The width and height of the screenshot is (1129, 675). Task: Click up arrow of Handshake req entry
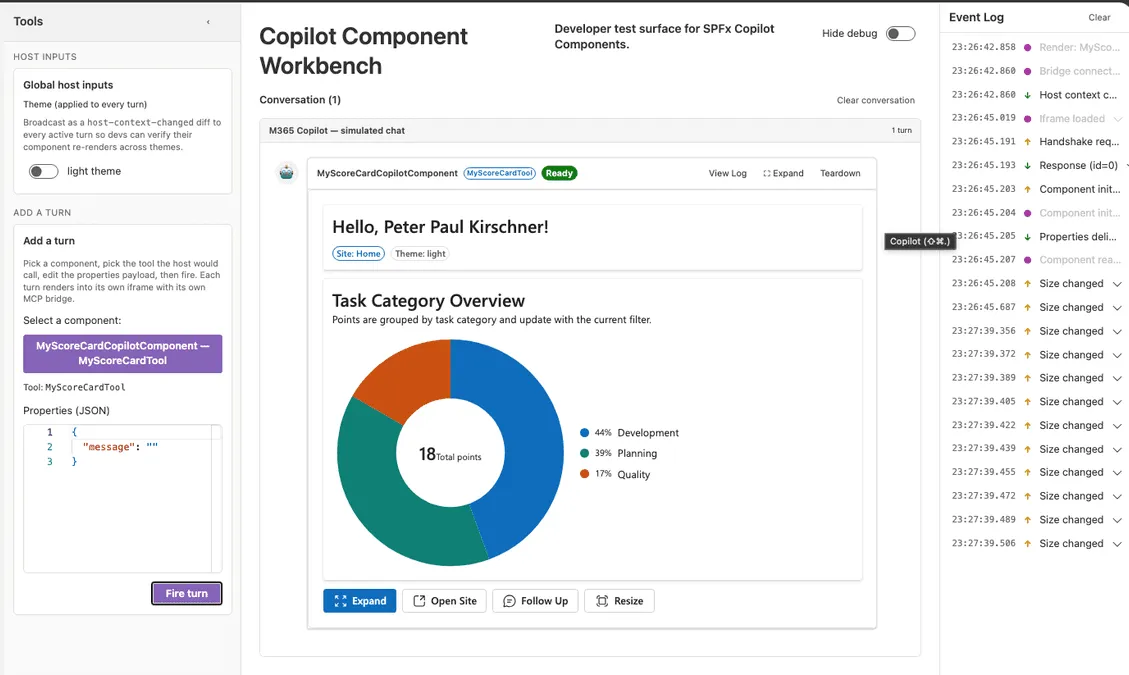tap(1027, 142)
